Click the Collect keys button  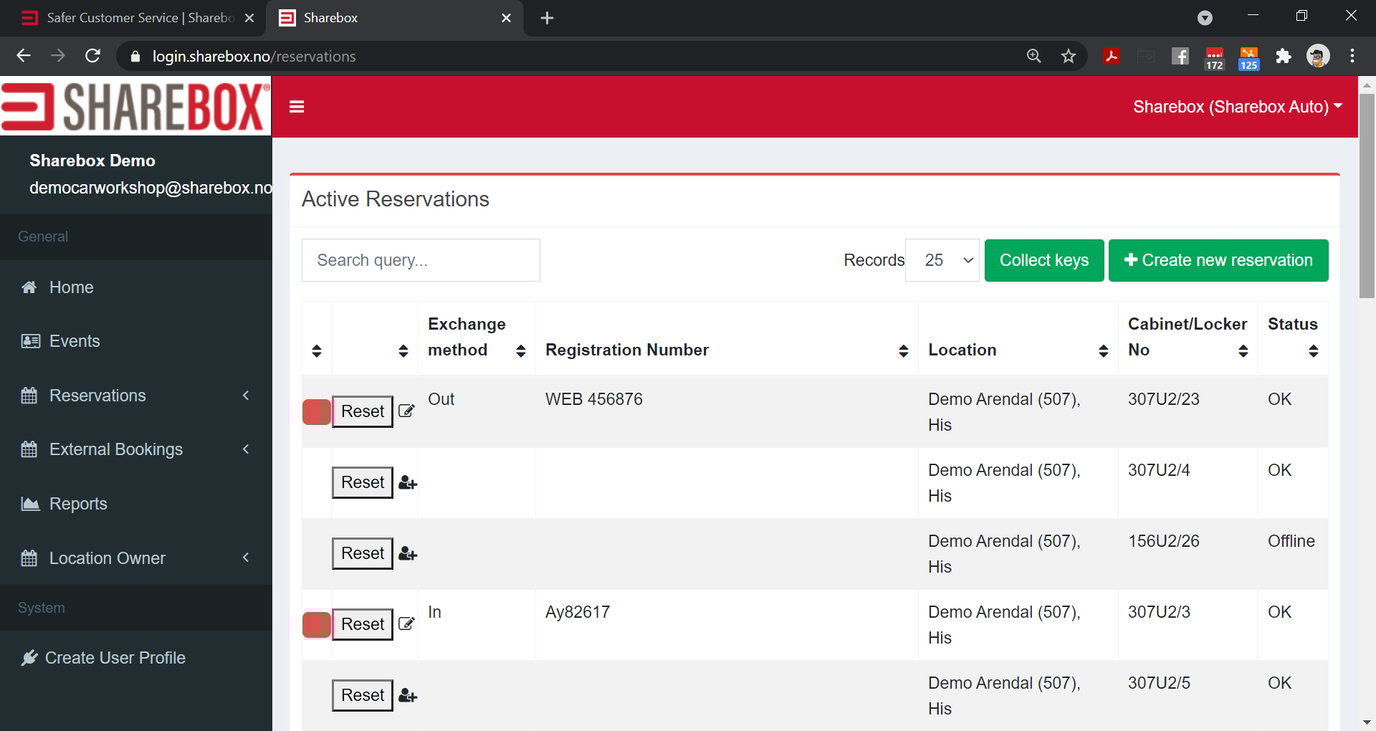[x=1043, y=260]
